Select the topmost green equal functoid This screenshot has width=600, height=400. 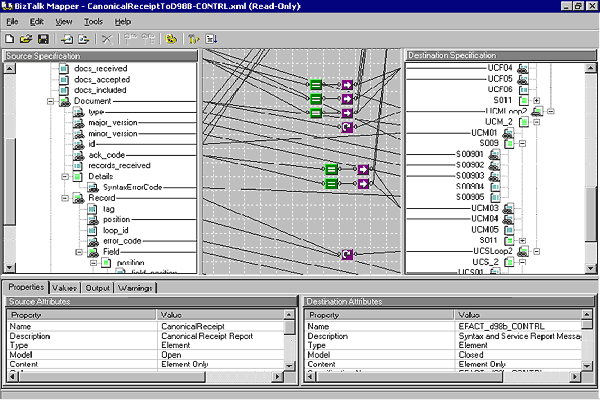316,85
